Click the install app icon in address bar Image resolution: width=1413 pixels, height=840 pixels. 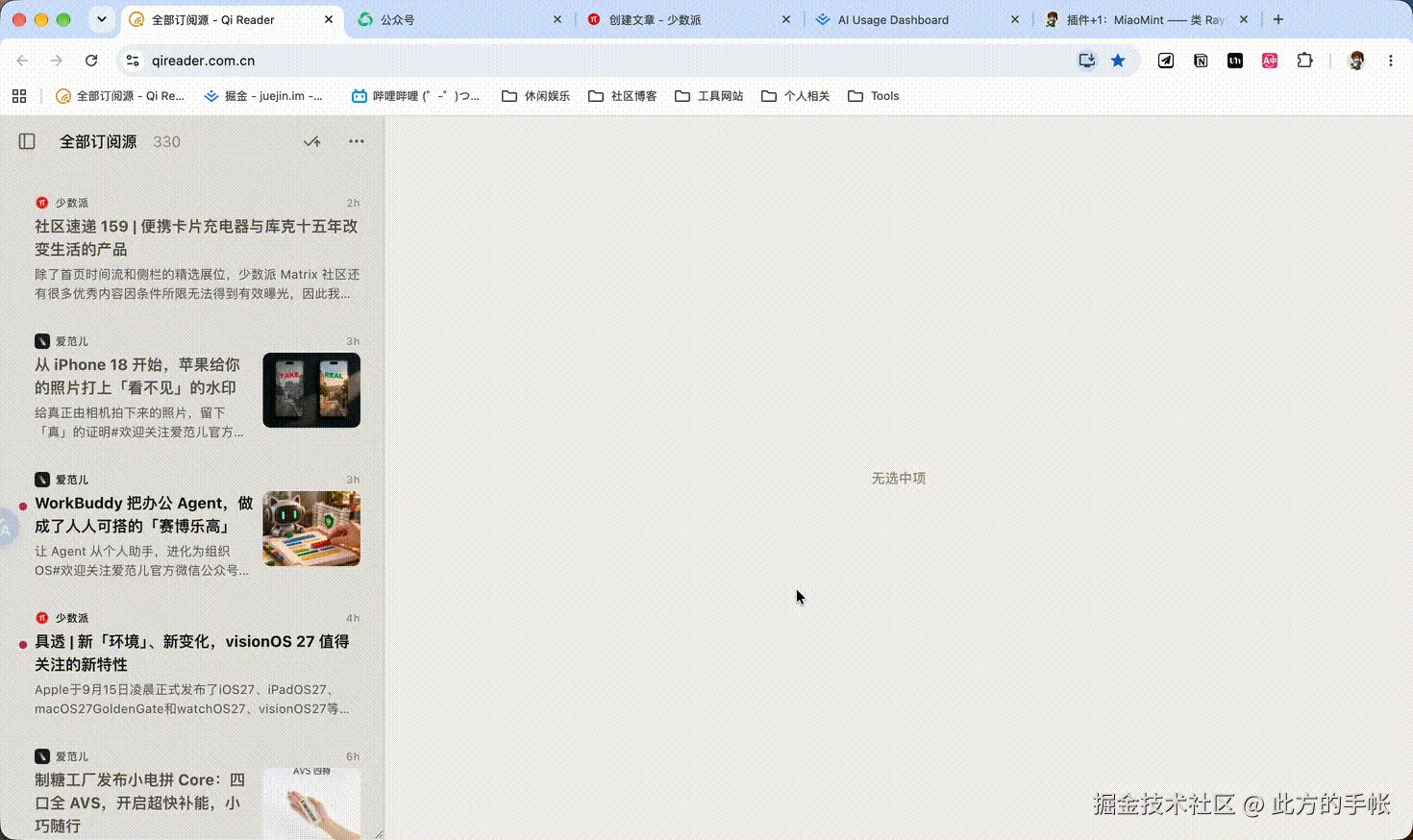[1087, 61]
